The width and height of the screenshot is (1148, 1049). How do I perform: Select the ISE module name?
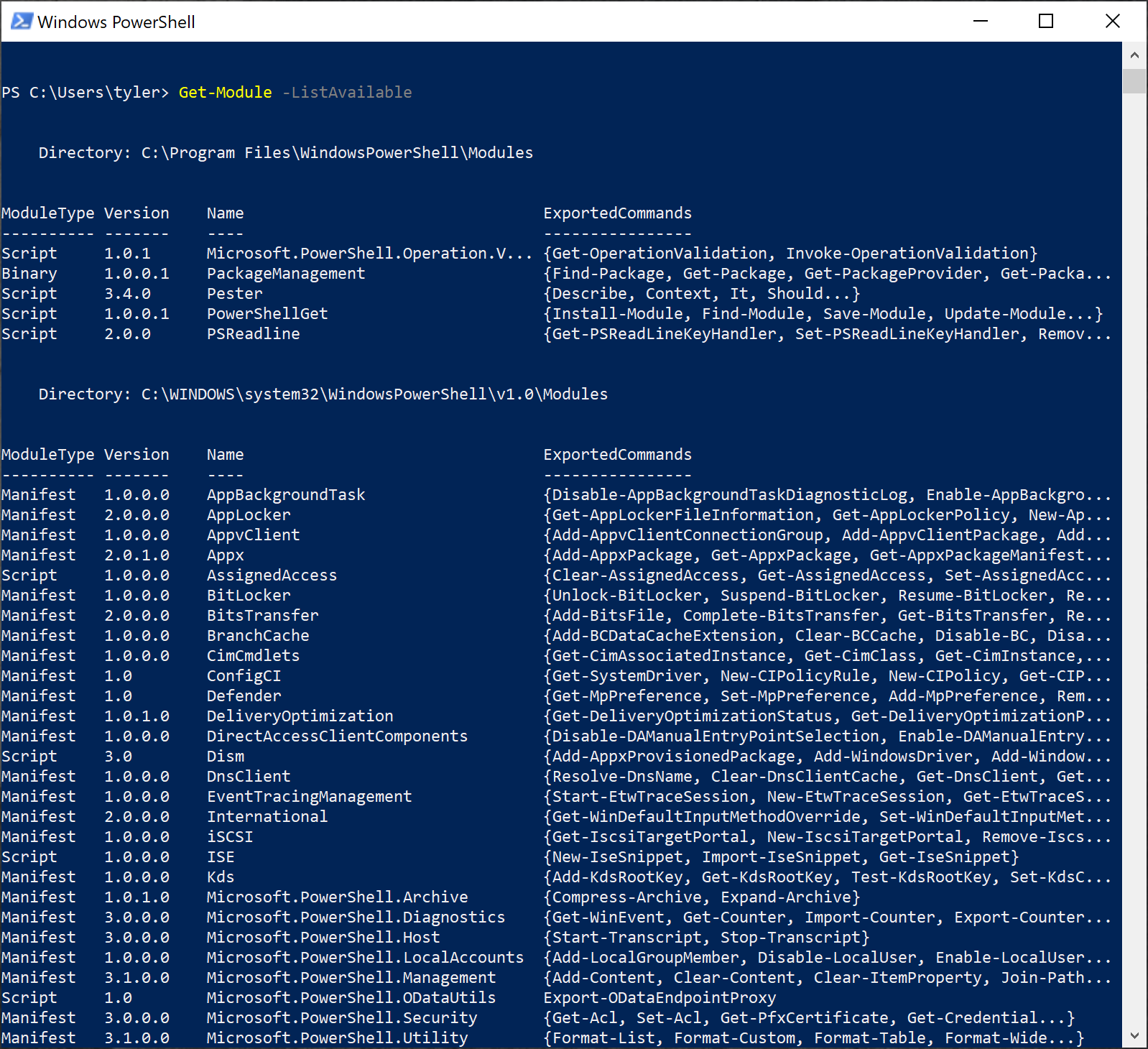click(x=221, y=856)
